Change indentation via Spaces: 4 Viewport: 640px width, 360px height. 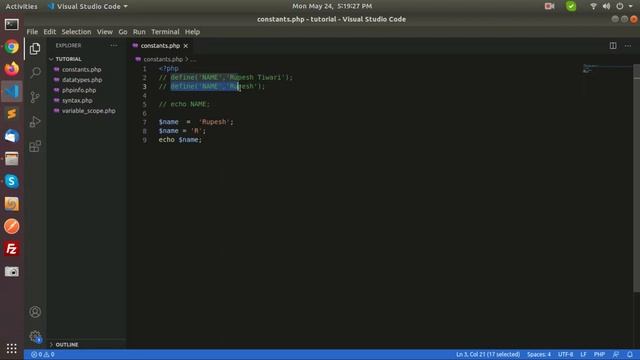click(539, 355)
